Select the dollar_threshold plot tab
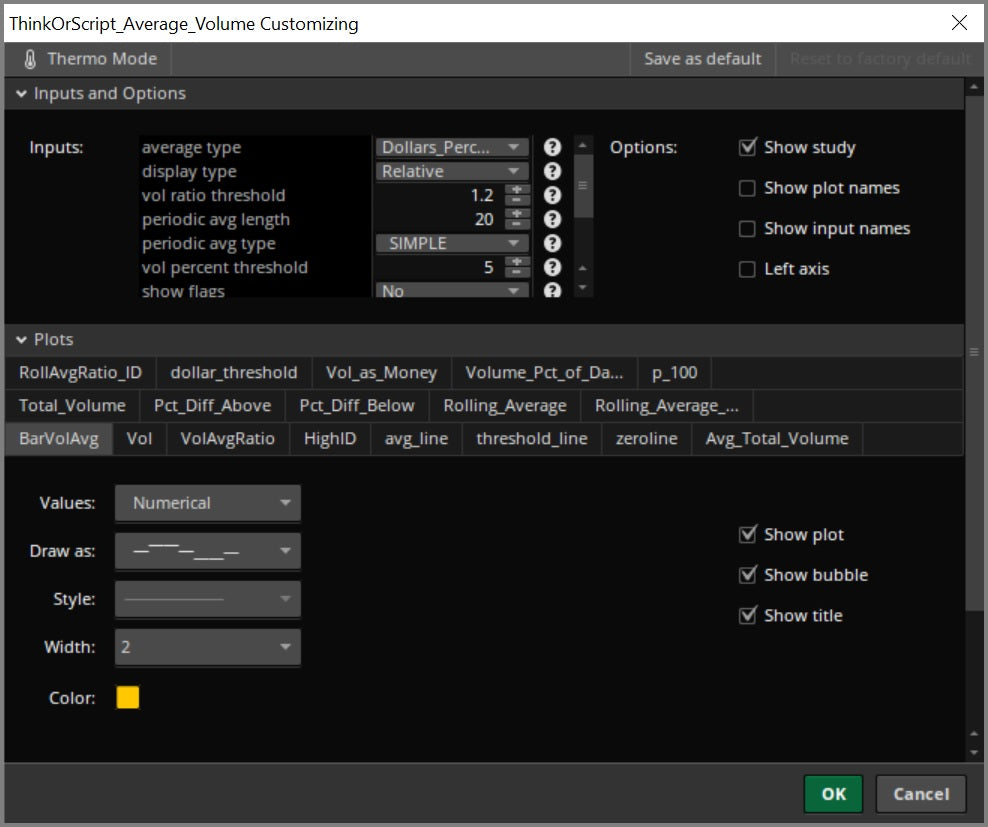988x827 pixels. 234,373
